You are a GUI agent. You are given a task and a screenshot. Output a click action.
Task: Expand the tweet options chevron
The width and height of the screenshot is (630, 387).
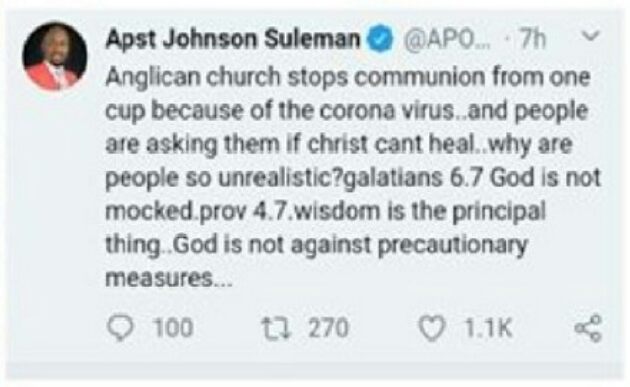(x=591, y=36)
